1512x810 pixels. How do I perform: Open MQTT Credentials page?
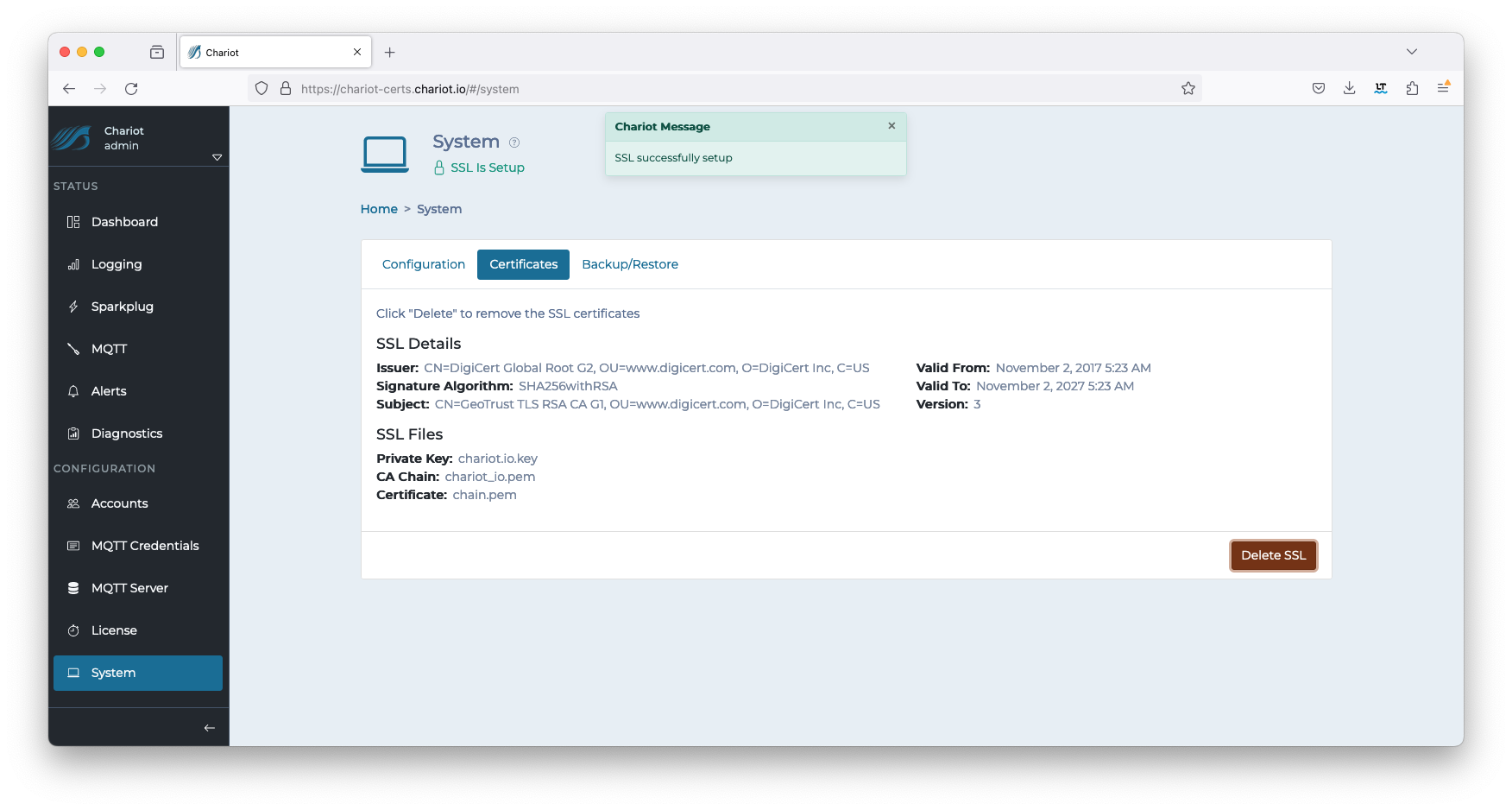click(x=138, y=546)
